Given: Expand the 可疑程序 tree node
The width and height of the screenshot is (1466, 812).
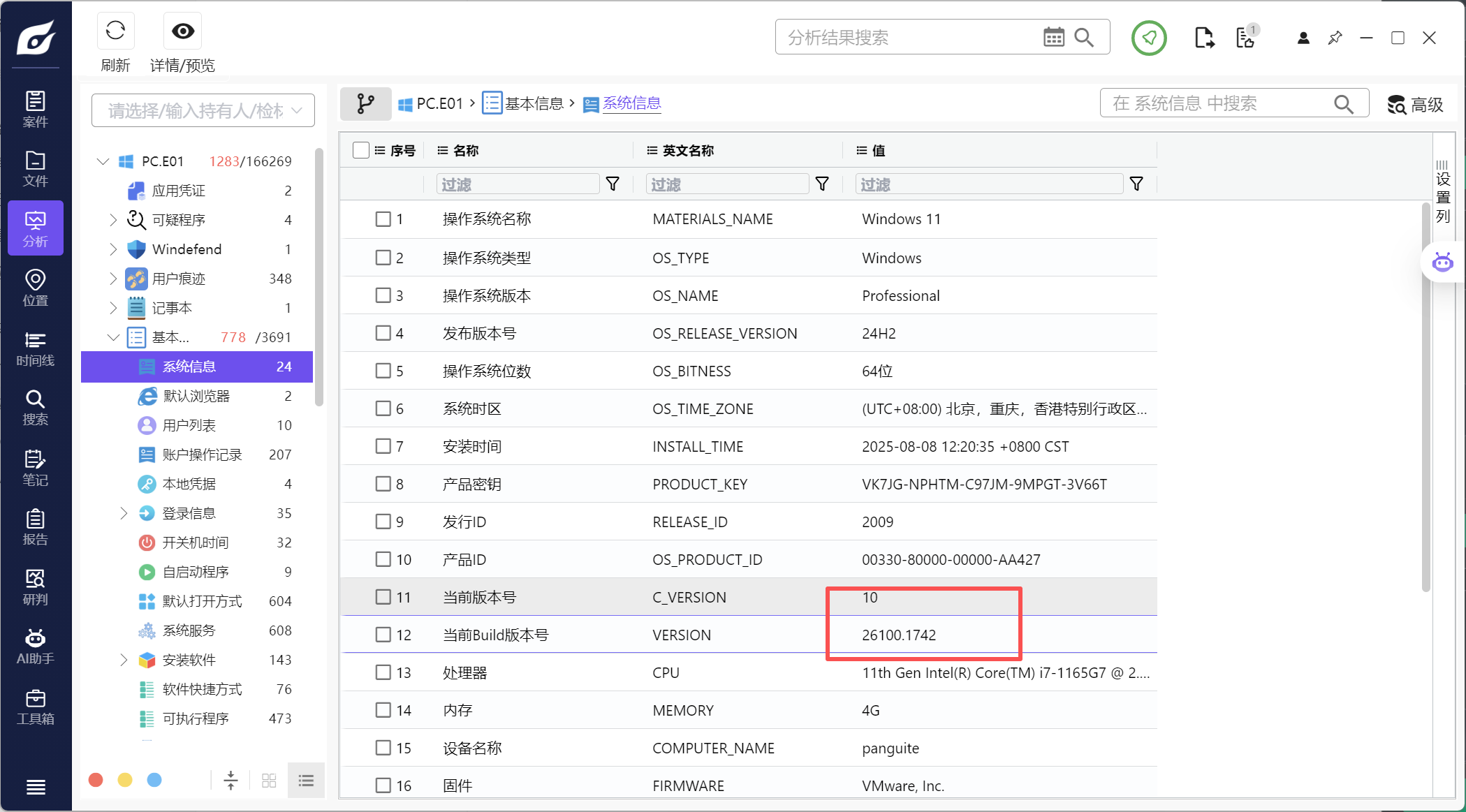Looking at the screenshot, I should [x=113, y=220].
